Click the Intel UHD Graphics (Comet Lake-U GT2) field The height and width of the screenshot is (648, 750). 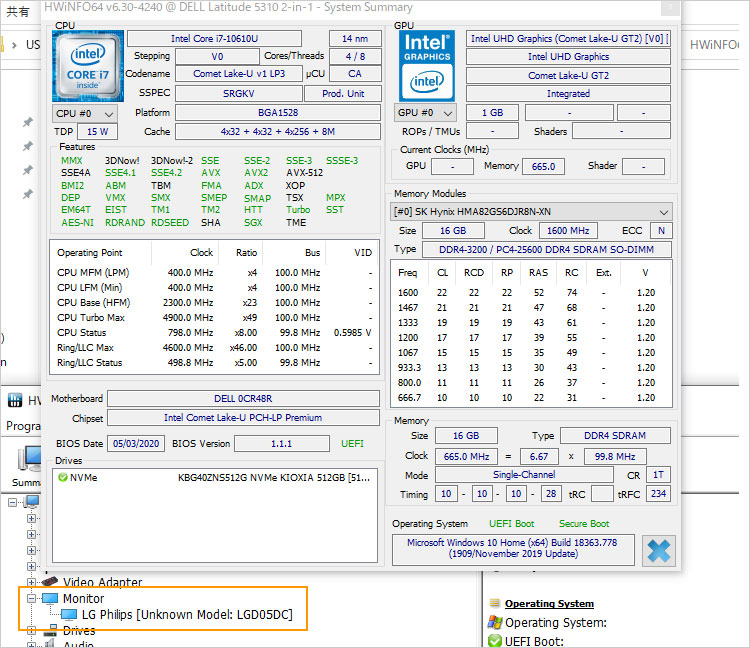(568, 39)
